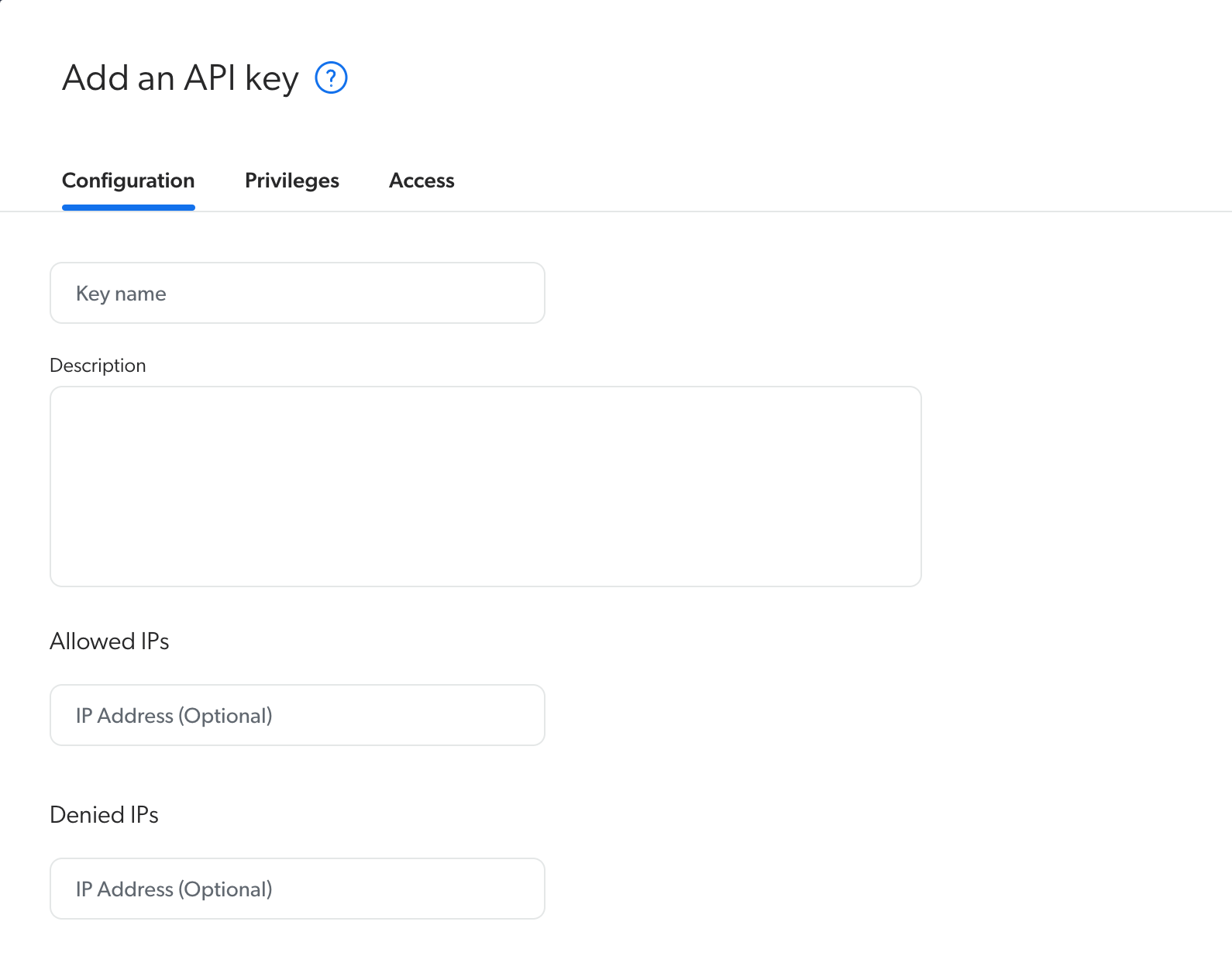Go to the Access tab

pos(422,181)
